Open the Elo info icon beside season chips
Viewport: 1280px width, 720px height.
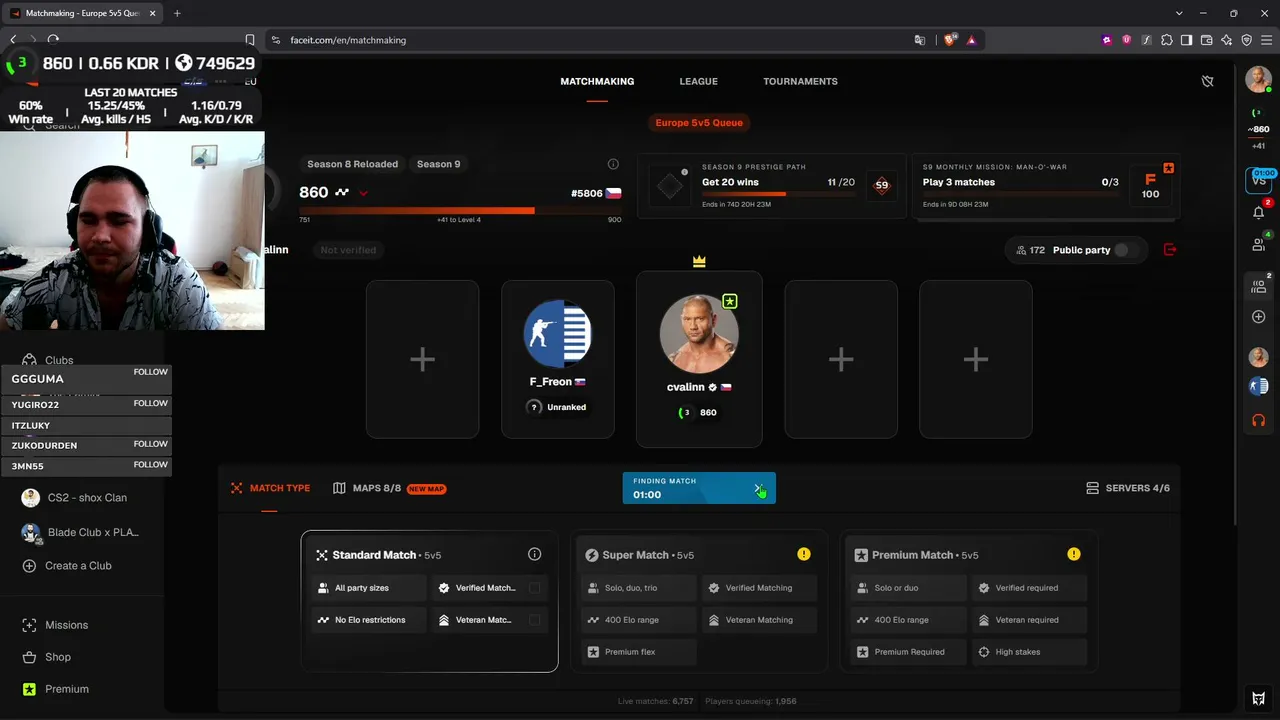(x=613, y=164)
